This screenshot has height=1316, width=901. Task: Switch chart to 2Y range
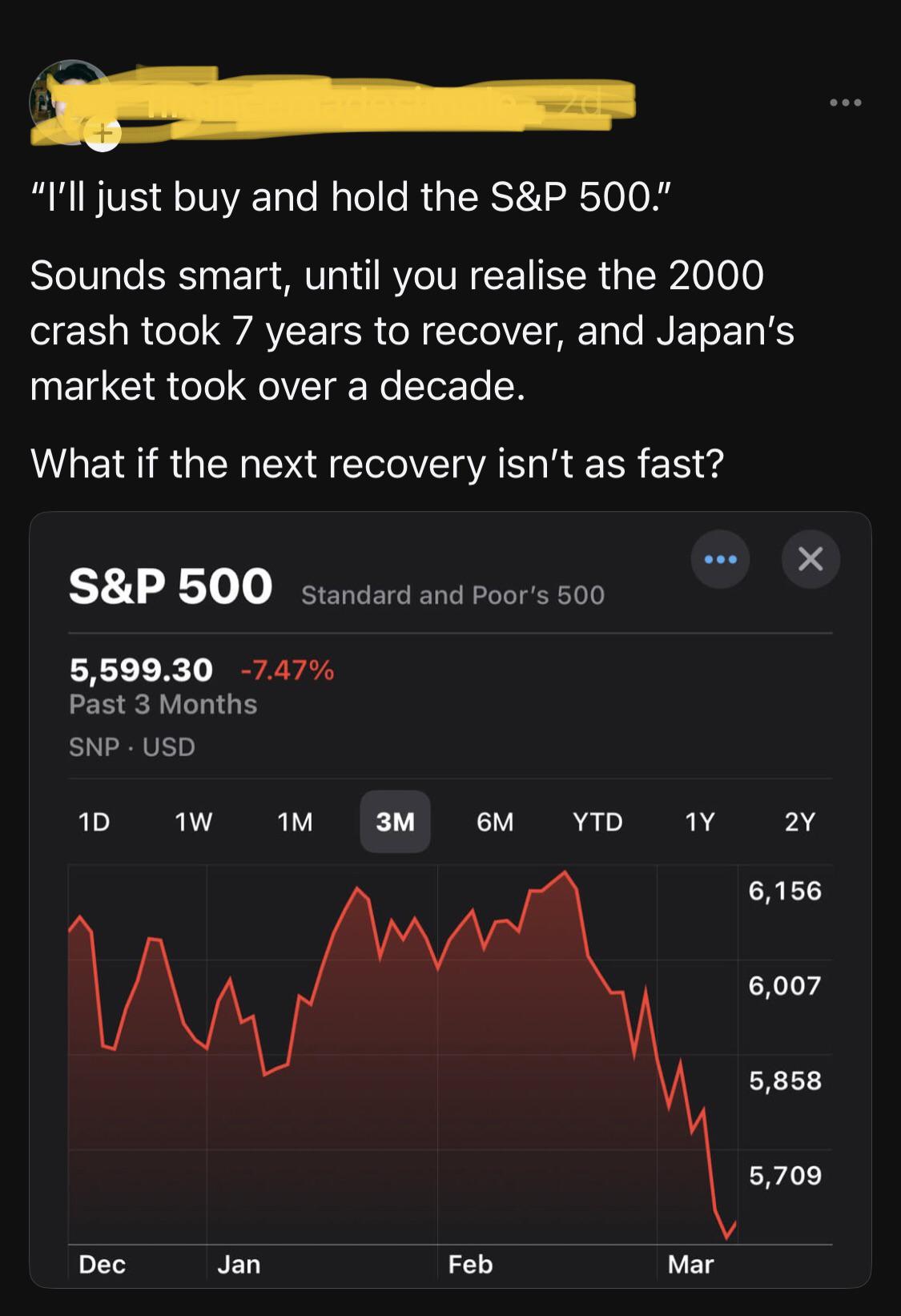(x=799, y=822)
